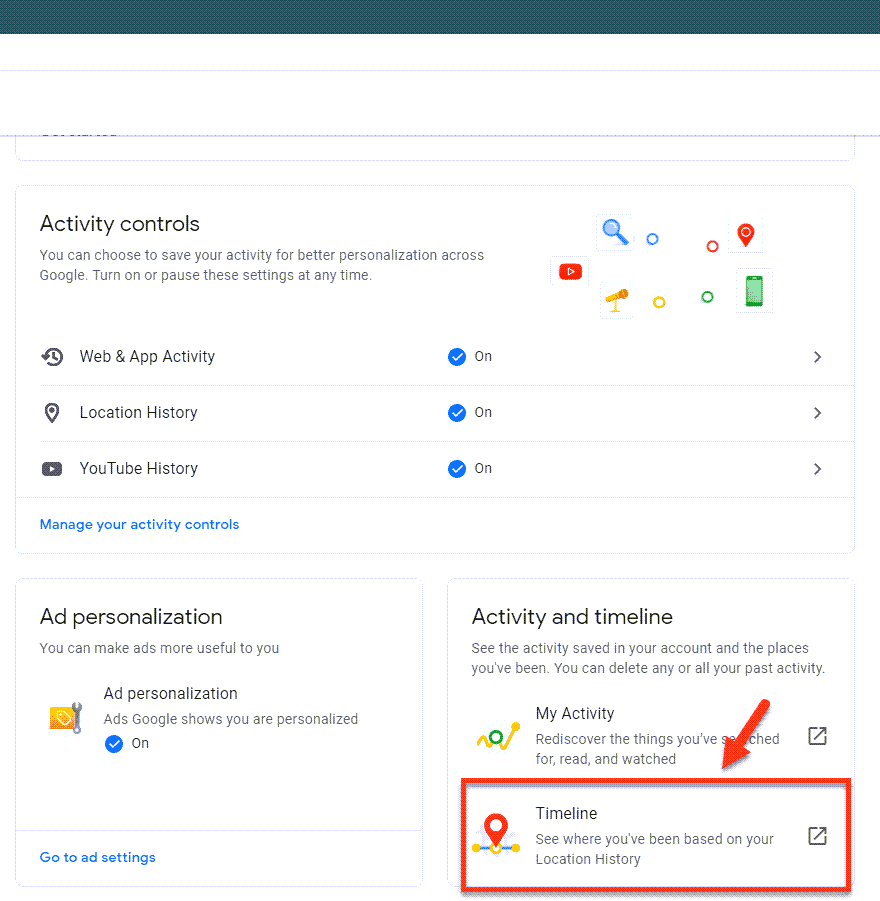This screenshot has height=901, width=880.
Task: Open My Activity external link icon
Action: point(817,736)
